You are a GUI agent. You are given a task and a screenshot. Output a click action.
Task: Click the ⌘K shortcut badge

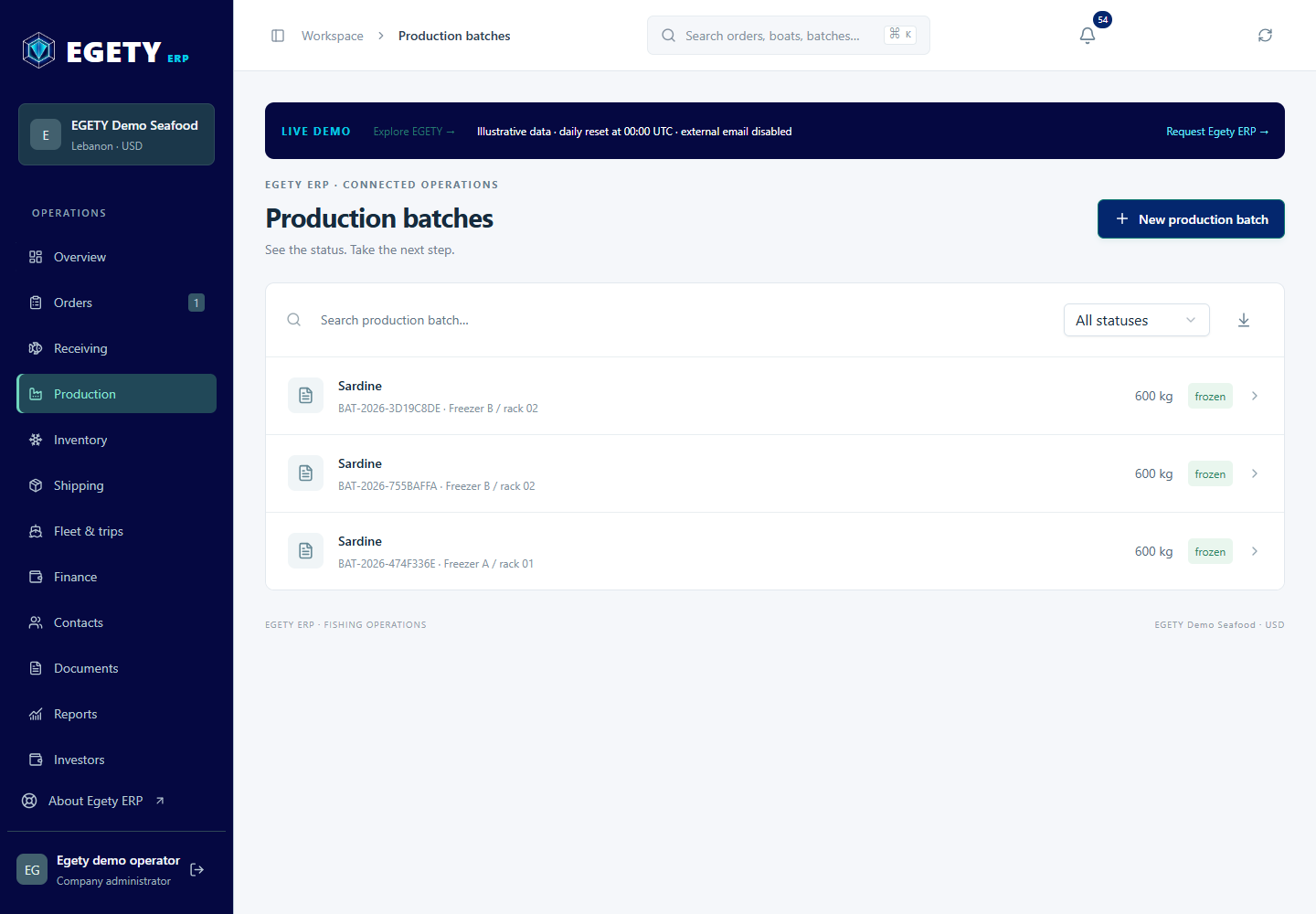[900, 35]
